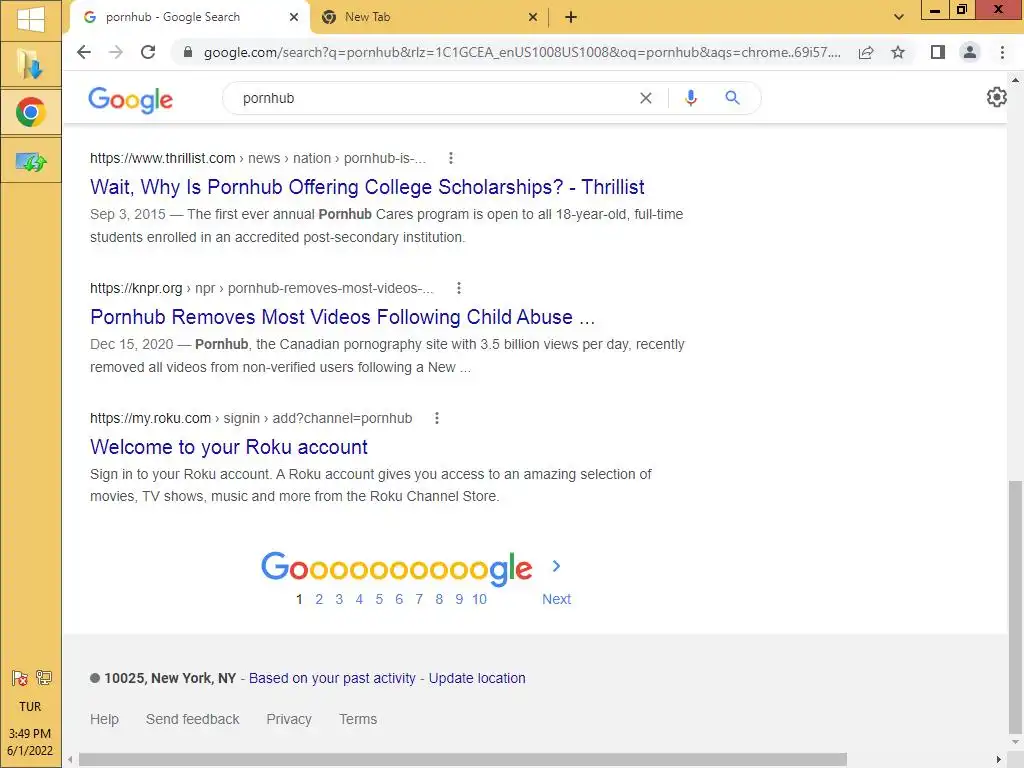This screenshot has height=768, width=1024.
Task: Go to results page 10
Action: (x=479, y=599)
